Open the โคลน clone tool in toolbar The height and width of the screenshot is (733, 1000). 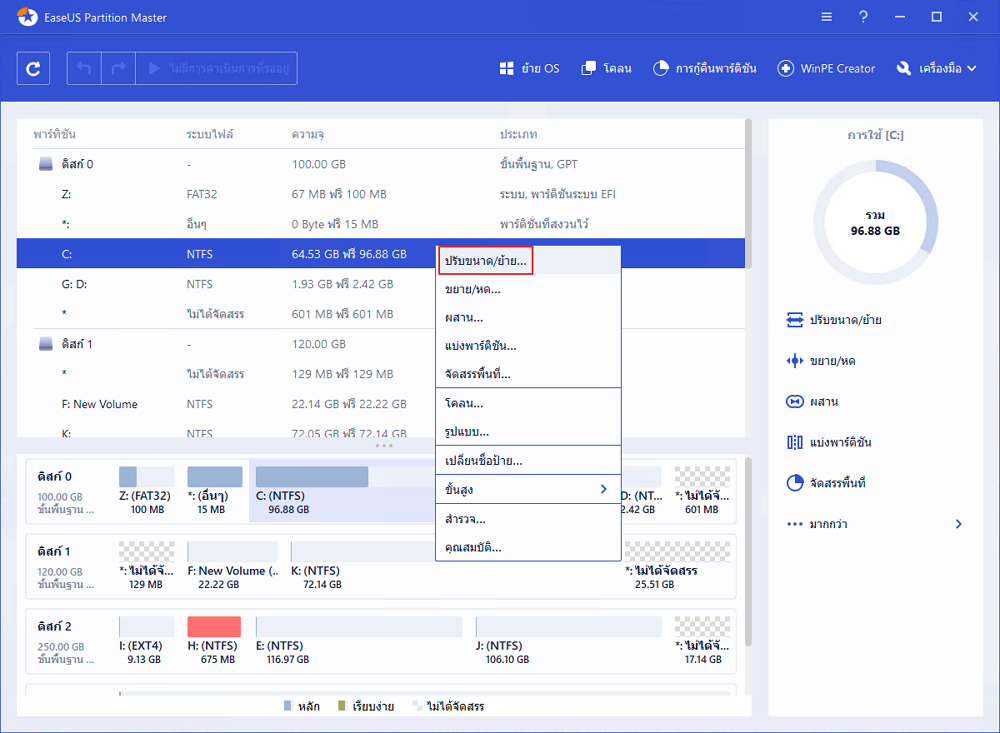[607, 68]
